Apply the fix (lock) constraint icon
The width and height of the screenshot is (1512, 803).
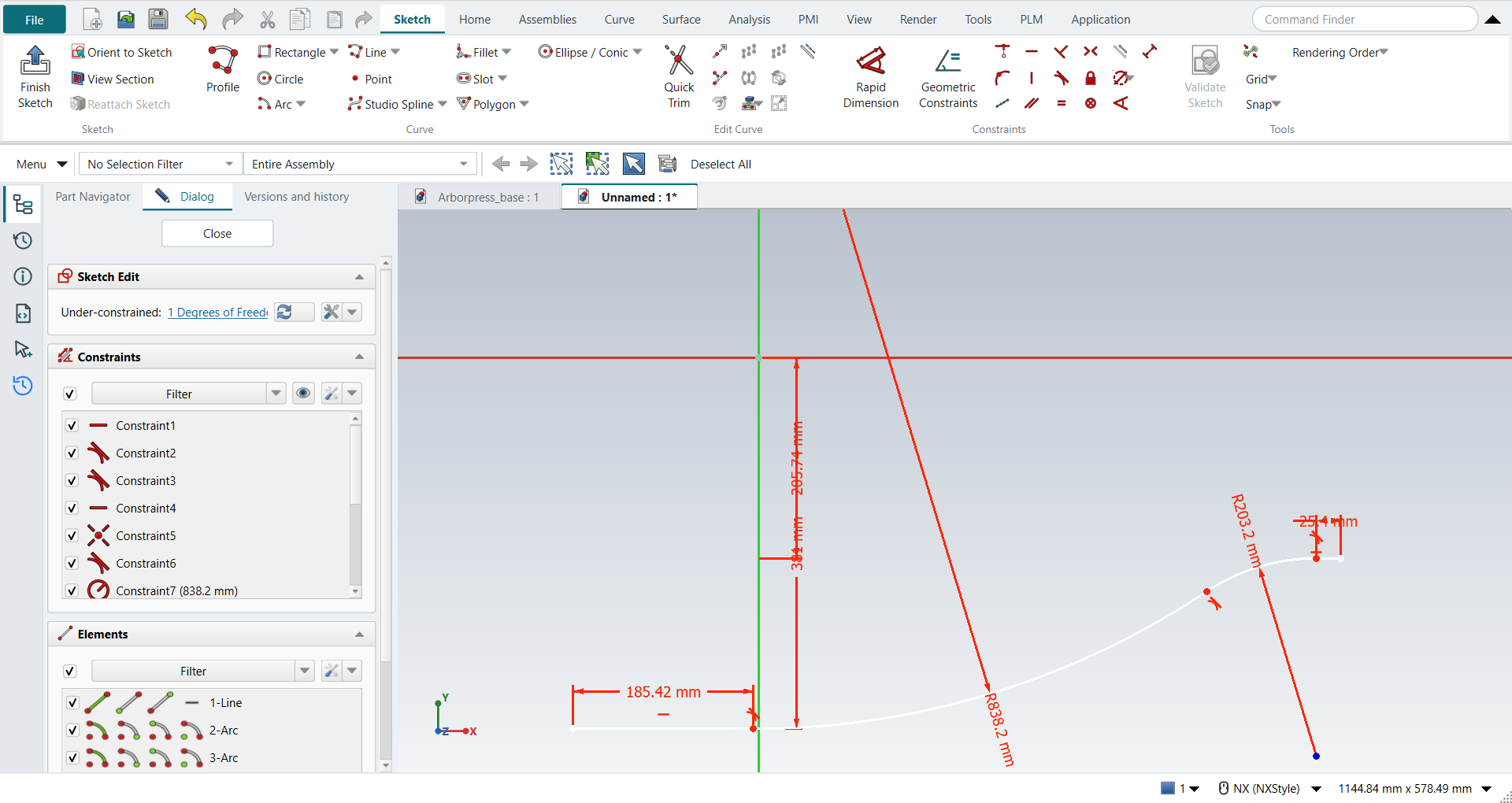[x=1091, y=78]
